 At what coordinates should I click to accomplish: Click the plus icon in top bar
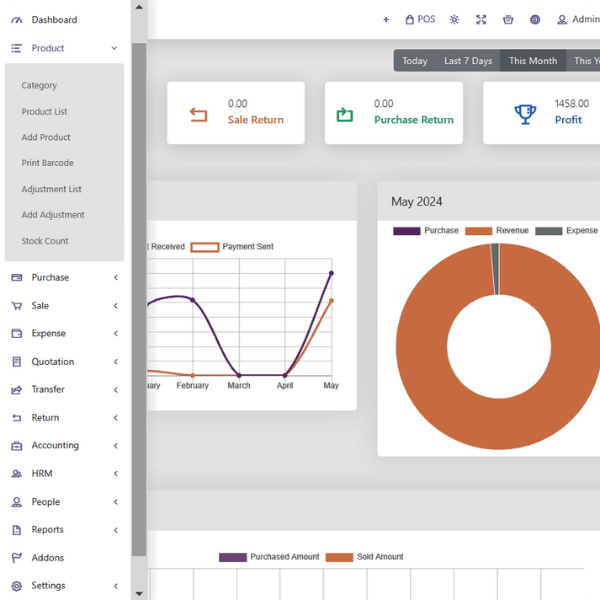(386, 19)
